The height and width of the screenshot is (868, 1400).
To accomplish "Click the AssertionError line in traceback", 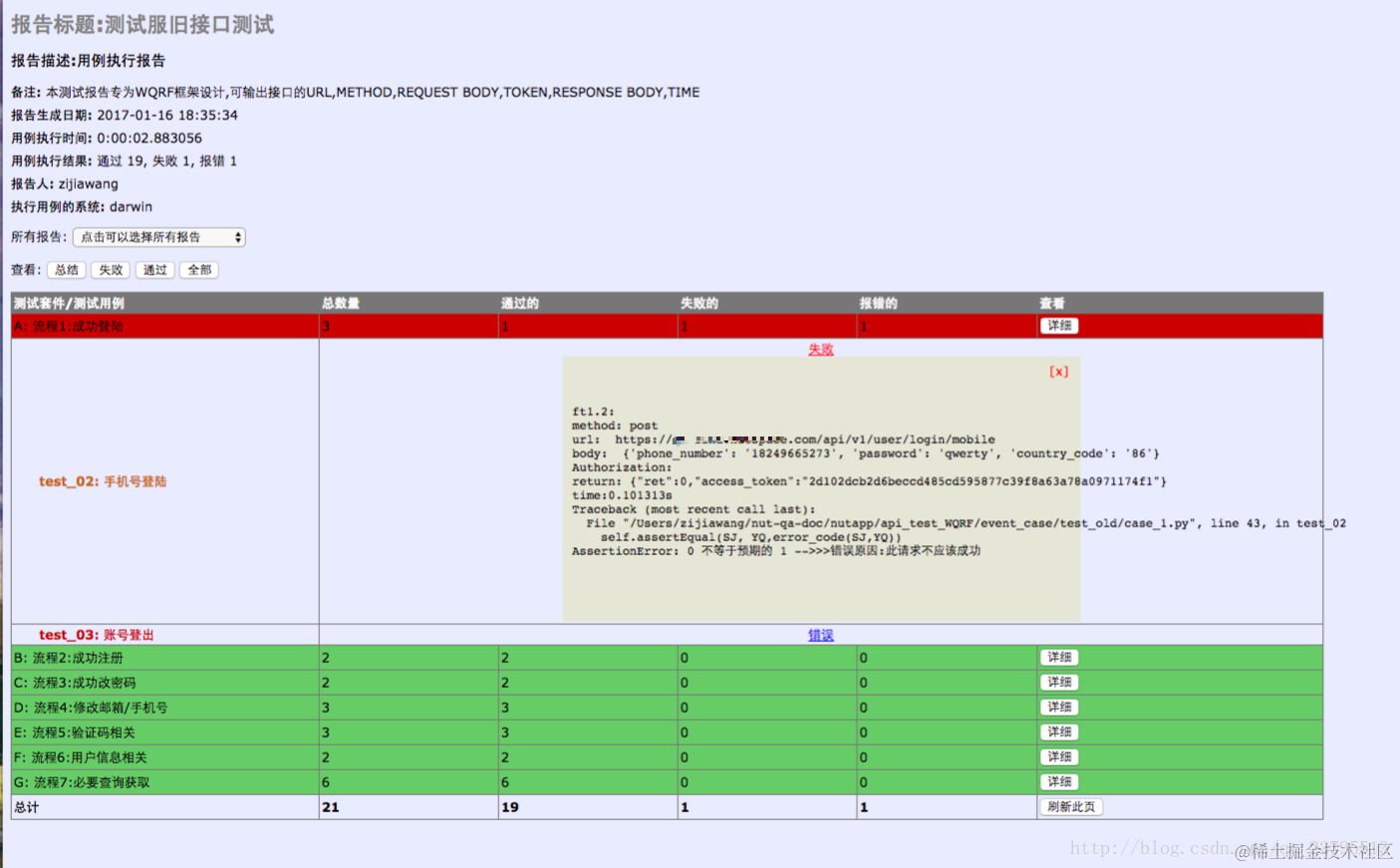I will (776, 551).
